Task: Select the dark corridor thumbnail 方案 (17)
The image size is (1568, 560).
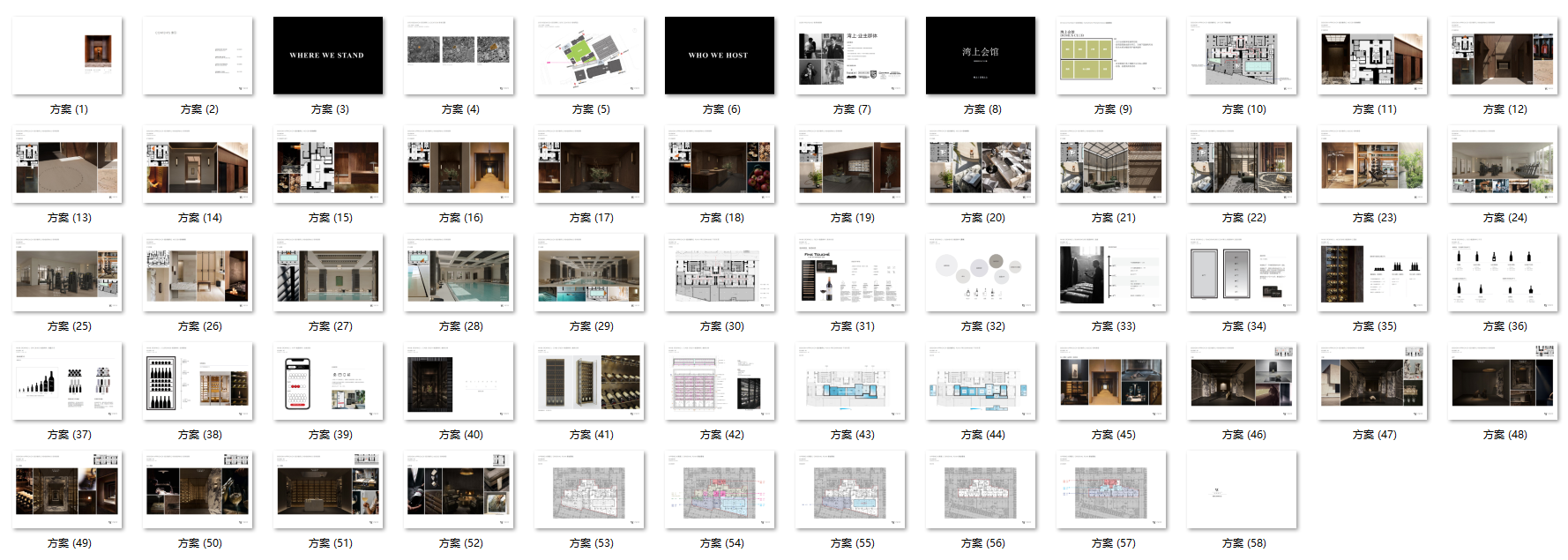Action: point(589,164)
